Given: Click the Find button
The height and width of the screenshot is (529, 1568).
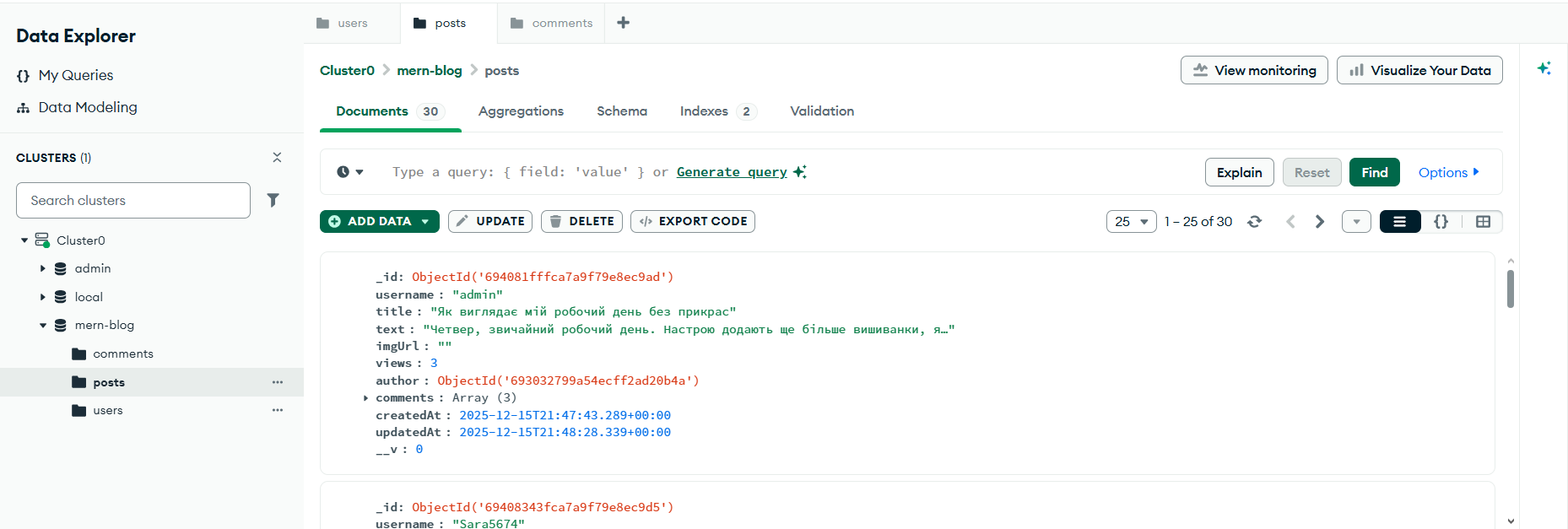Looking at the screenshot, I should [x=1374, y=172].
